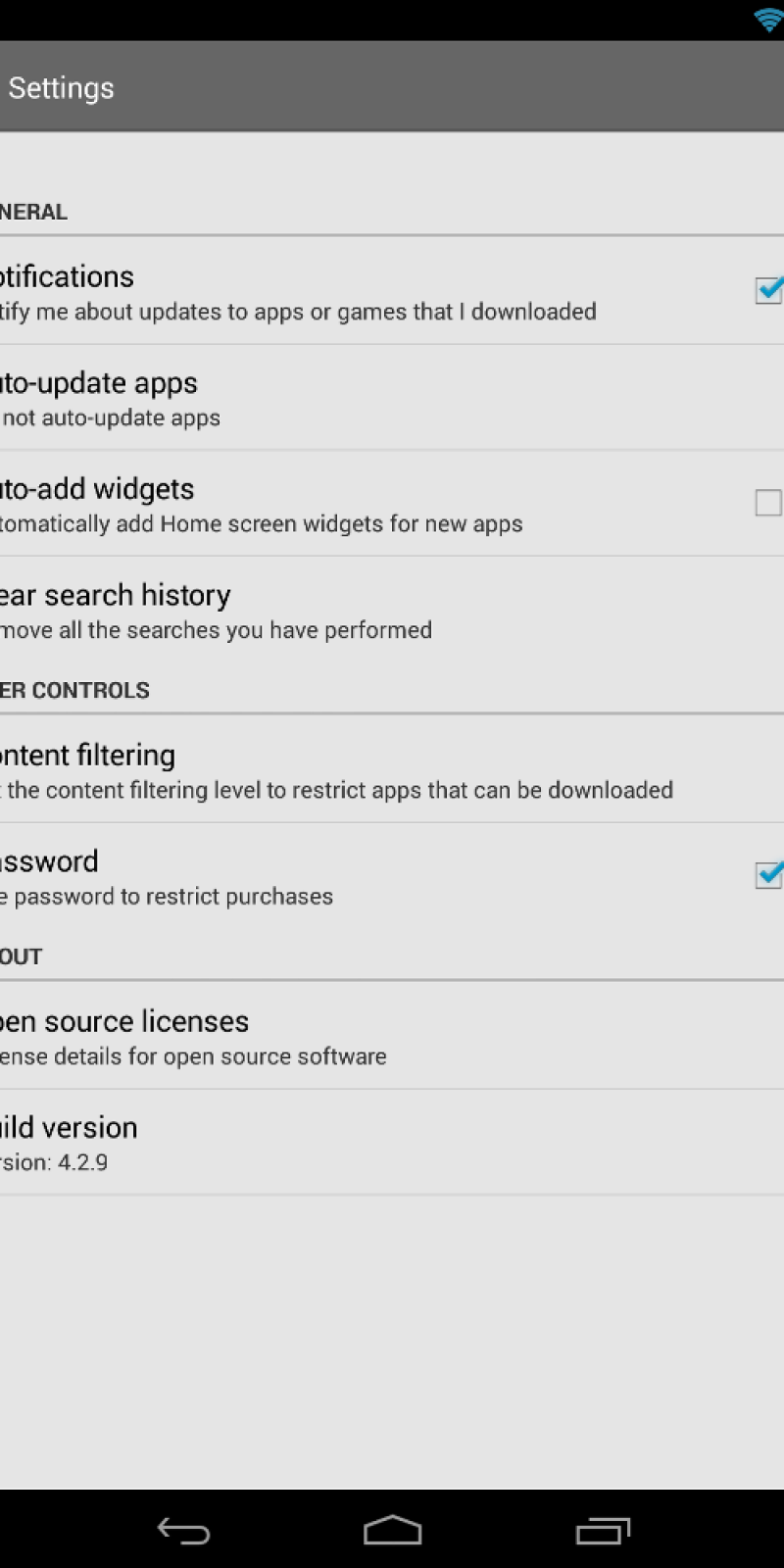Tap the Password setting label
This screenshot has height=1568, width=784.
coord(49,861)
